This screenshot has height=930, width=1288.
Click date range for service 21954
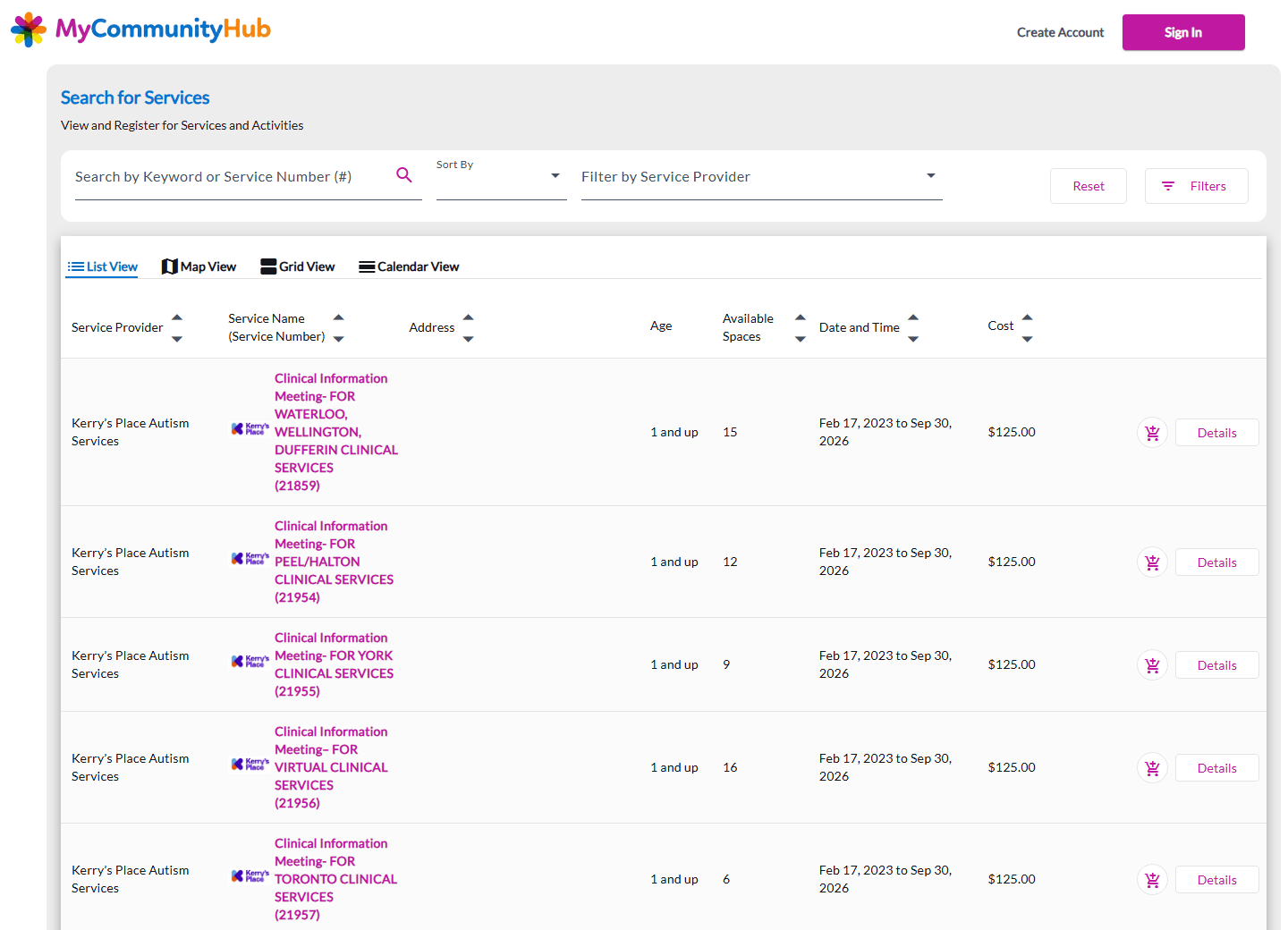coord(885,562)
